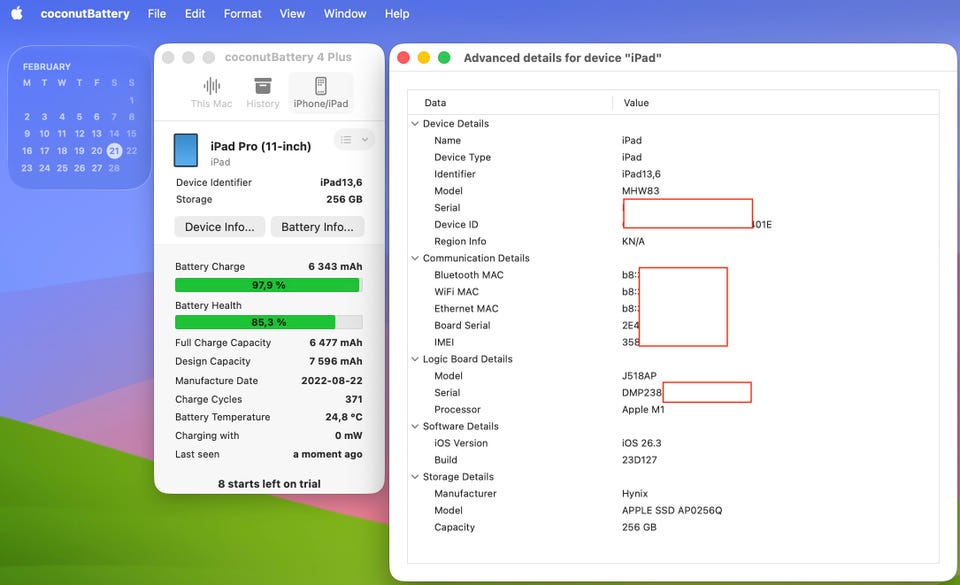
Task: Collapse the Device Details section
Action: [415, 124]
